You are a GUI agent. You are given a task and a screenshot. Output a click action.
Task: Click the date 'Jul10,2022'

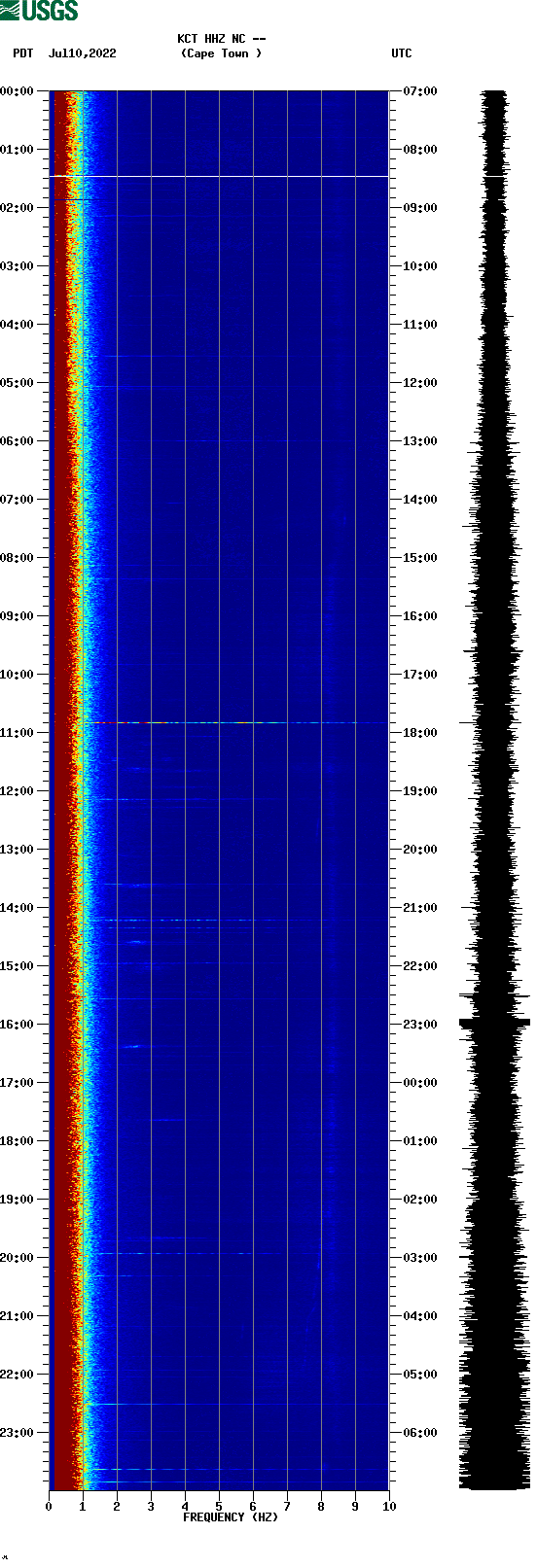(x=83, y=53)
